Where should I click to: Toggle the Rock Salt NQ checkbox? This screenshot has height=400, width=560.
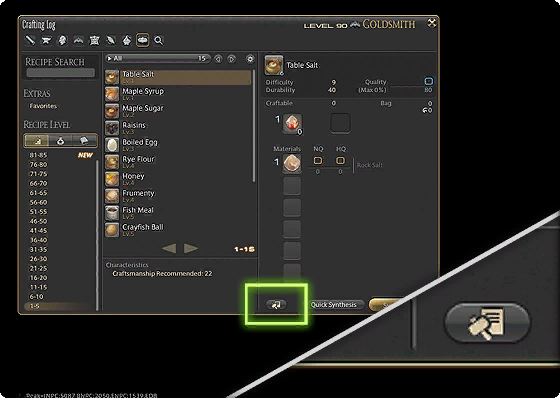coord(318,160)
